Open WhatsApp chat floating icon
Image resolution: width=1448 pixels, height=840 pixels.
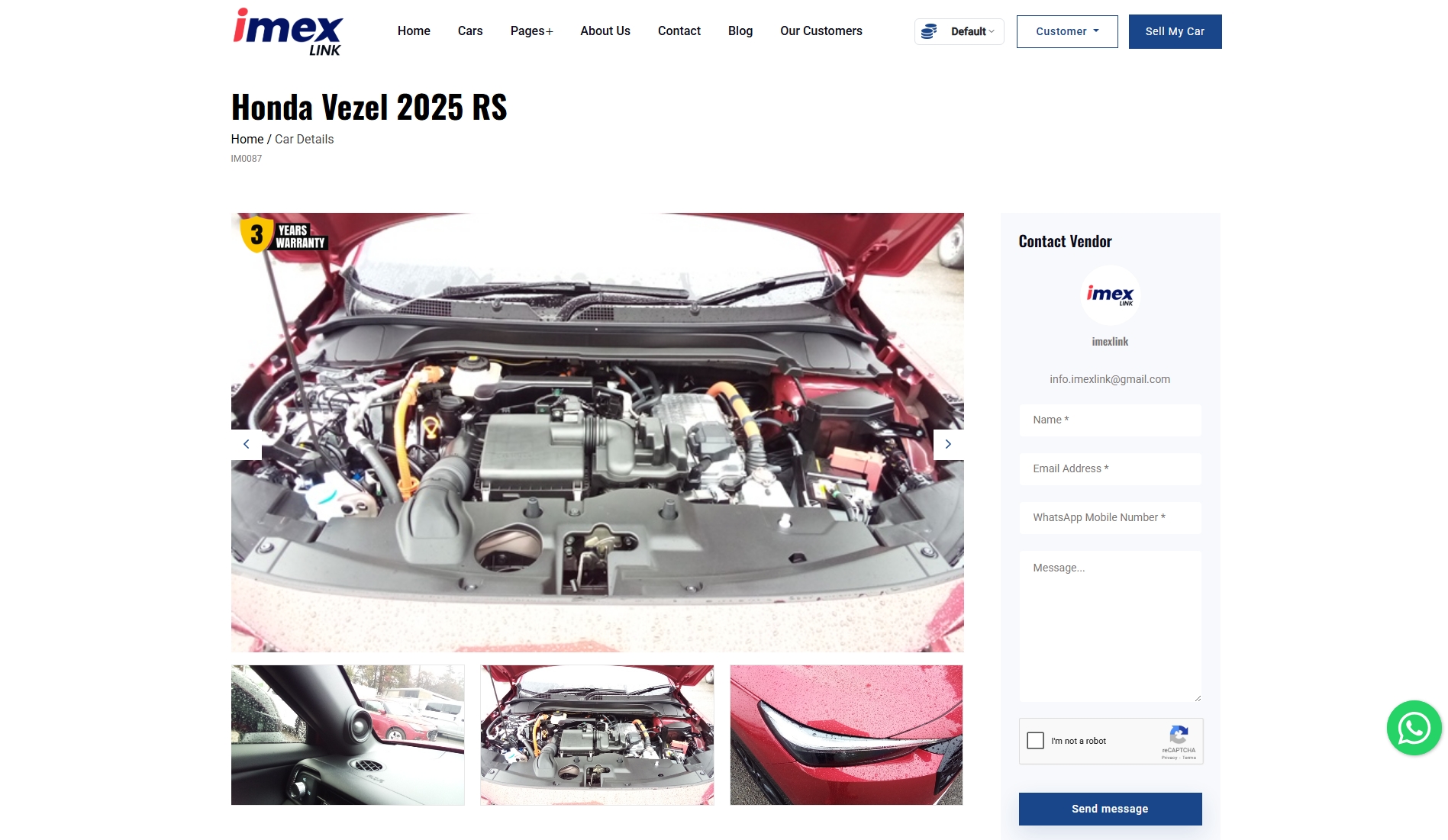pyautogui.click(x=1414, y=728)
